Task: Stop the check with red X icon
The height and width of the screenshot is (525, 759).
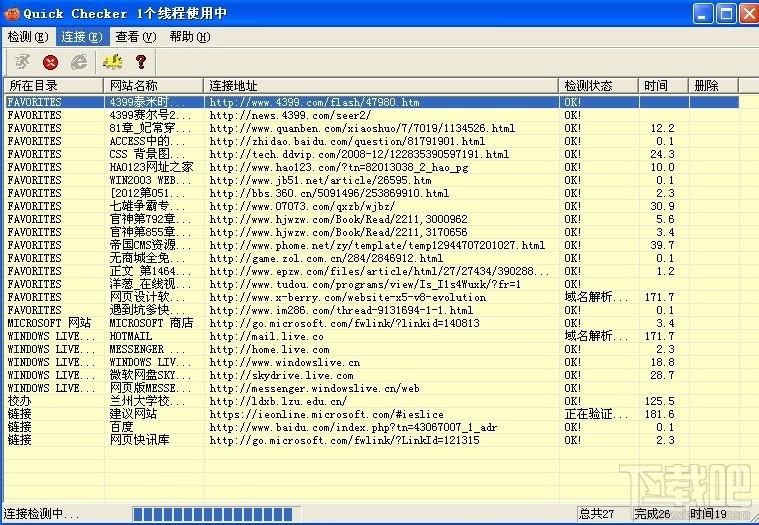Action: (x=50, y=62)
